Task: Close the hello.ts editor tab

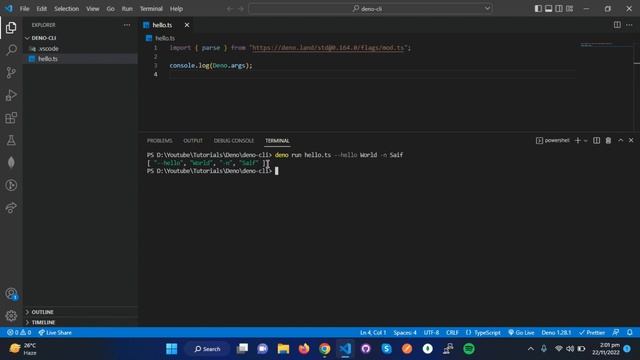Action: (187, 25)
